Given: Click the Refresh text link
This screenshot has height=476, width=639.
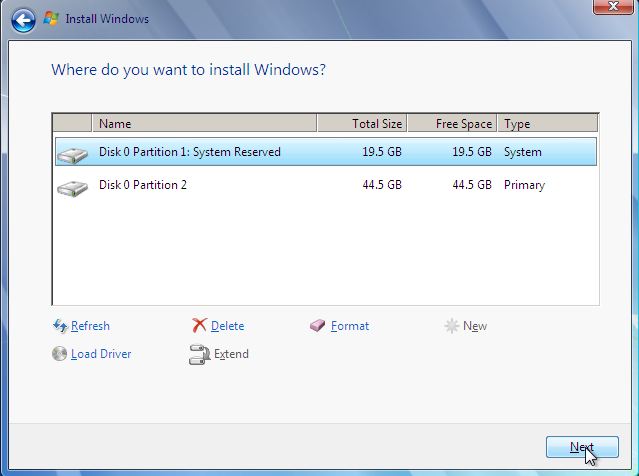Looking at the screenshot, I should pyautogui.click(x=90, y=326).
